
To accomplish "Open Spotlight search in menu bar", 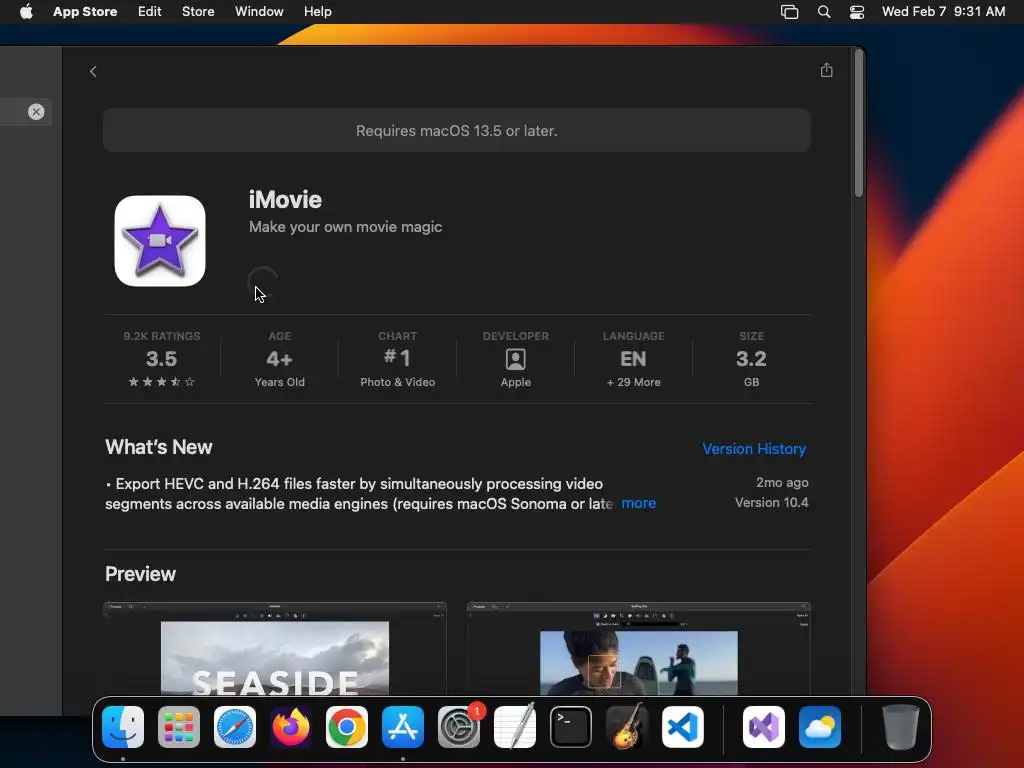I will click(824, 12).
